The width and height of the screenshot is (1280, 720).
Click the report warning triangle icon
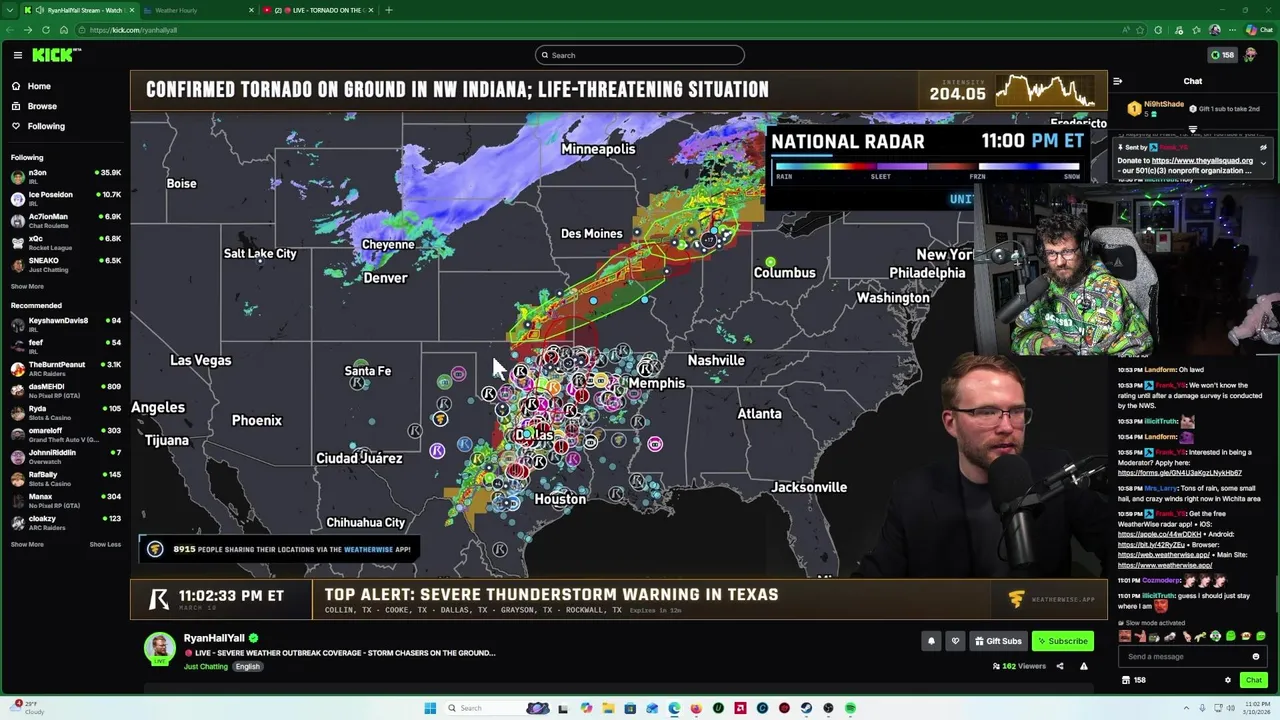coord(1083,666)
